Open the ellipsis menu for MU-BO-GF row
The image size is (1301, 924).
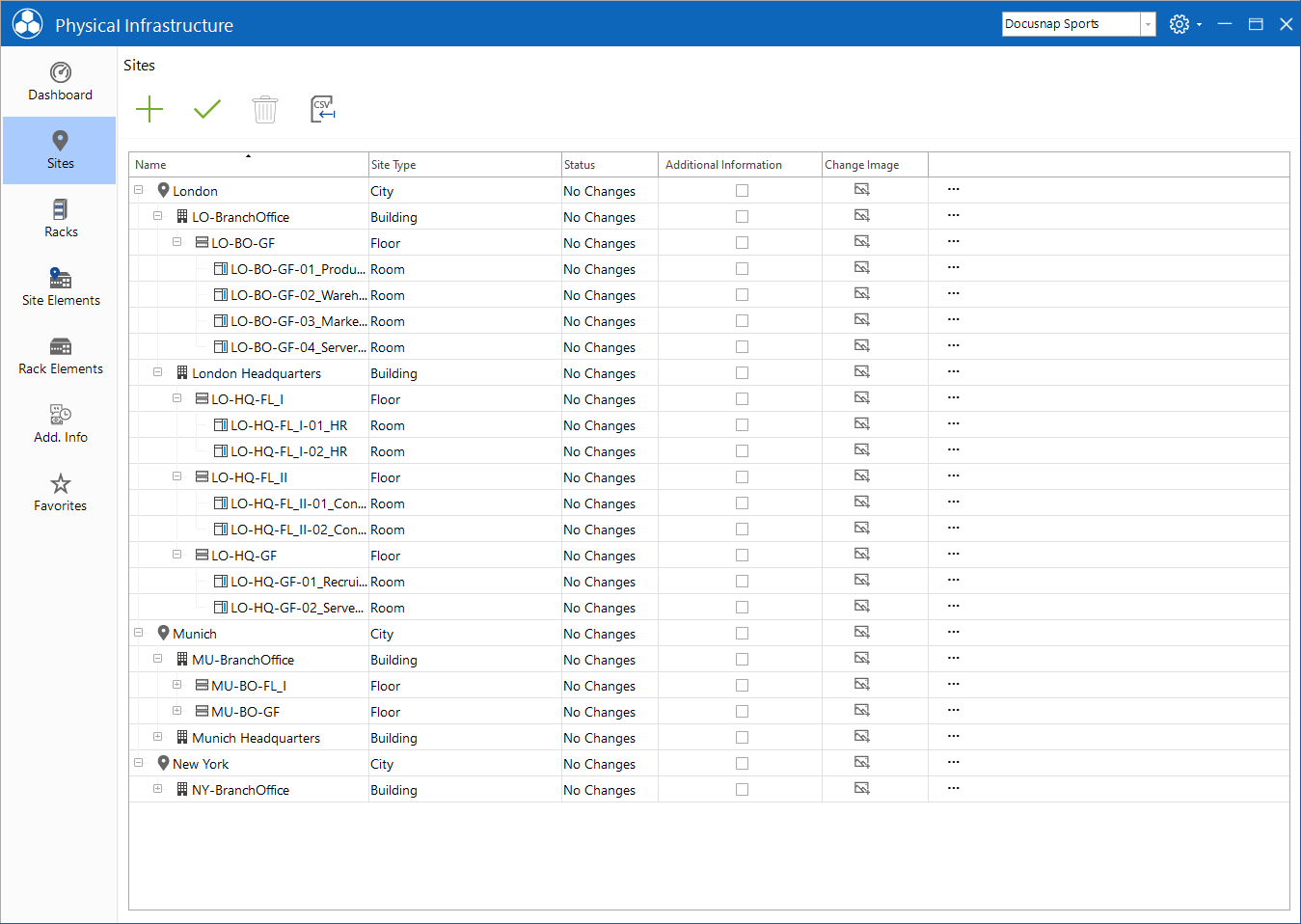tap(954, 711)
